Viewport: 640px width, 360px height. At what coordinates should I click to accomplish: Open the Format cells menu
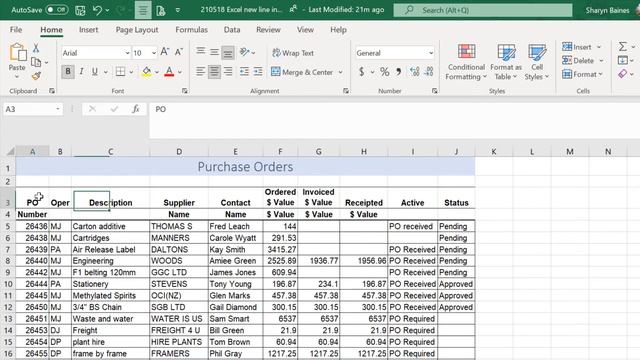point(582,74)
